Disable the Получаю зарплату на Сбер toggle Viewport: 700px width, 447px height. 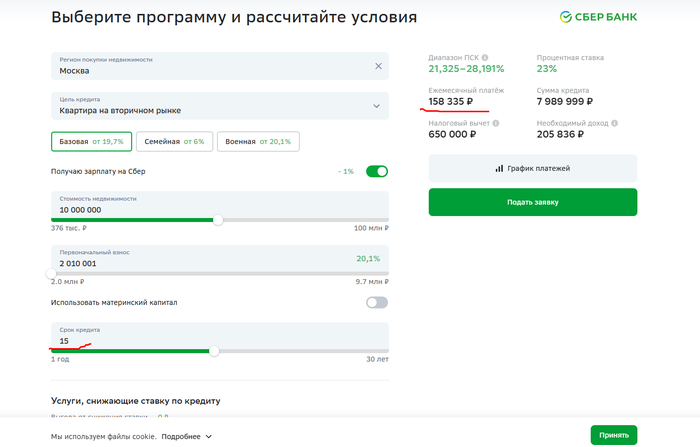(x=377, y=171)
